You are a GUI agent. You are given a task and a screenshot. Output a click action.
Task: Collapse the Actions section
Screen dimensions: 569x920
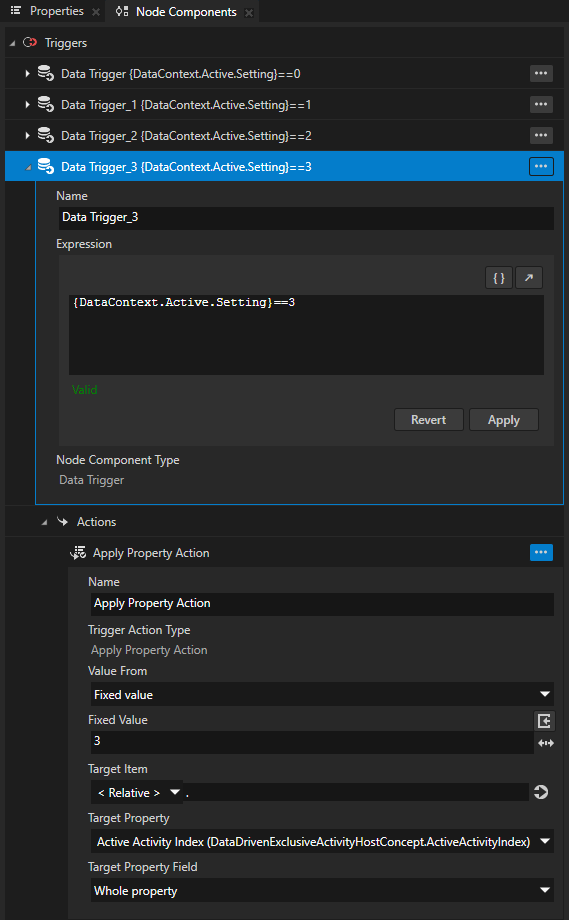click(x=44, y=522)
